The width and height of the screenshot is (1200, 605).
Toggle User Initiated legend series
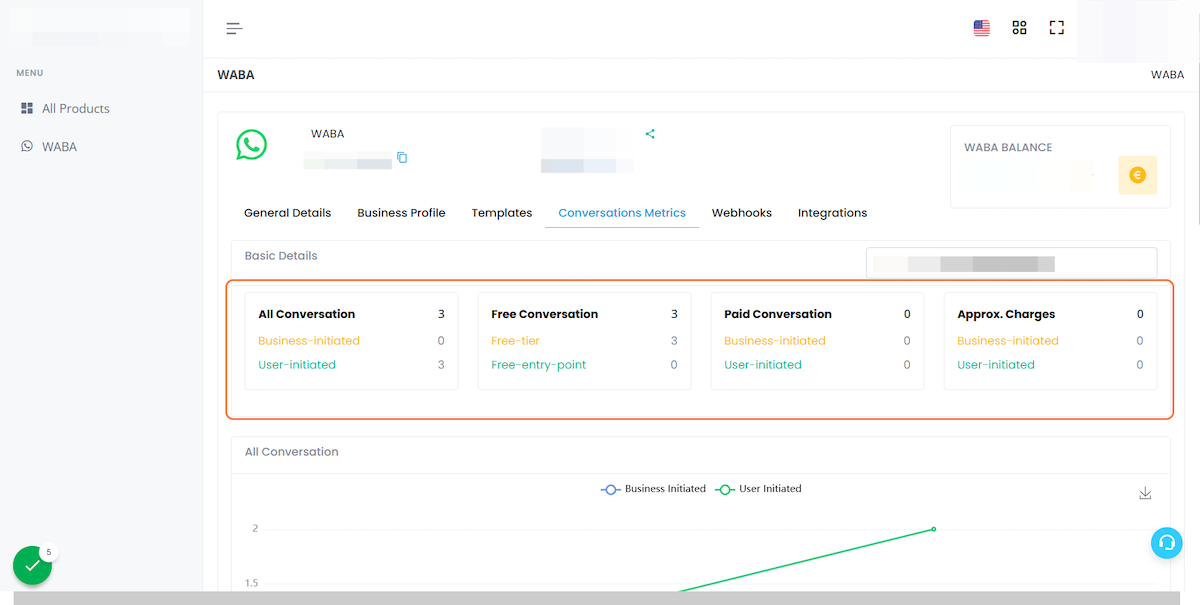point(759,489)
